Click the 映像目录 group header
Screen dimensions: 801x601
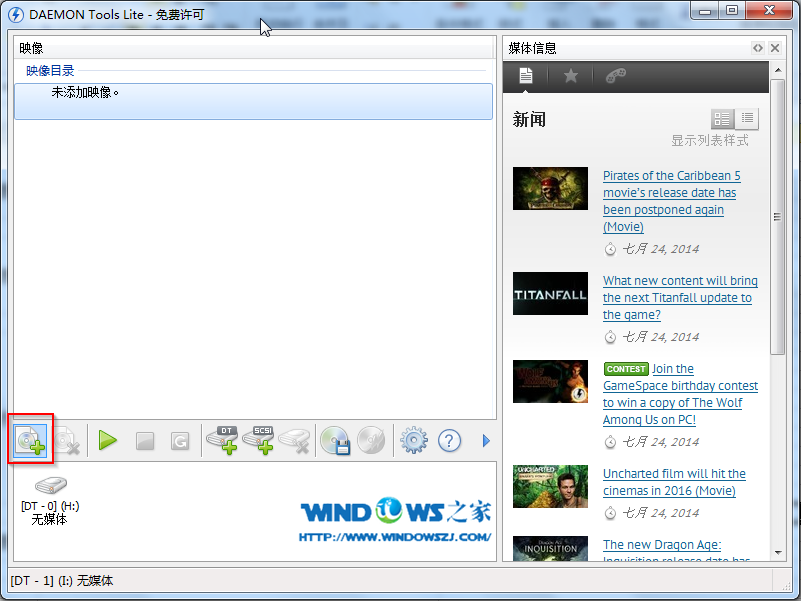(x=50, y=71)
